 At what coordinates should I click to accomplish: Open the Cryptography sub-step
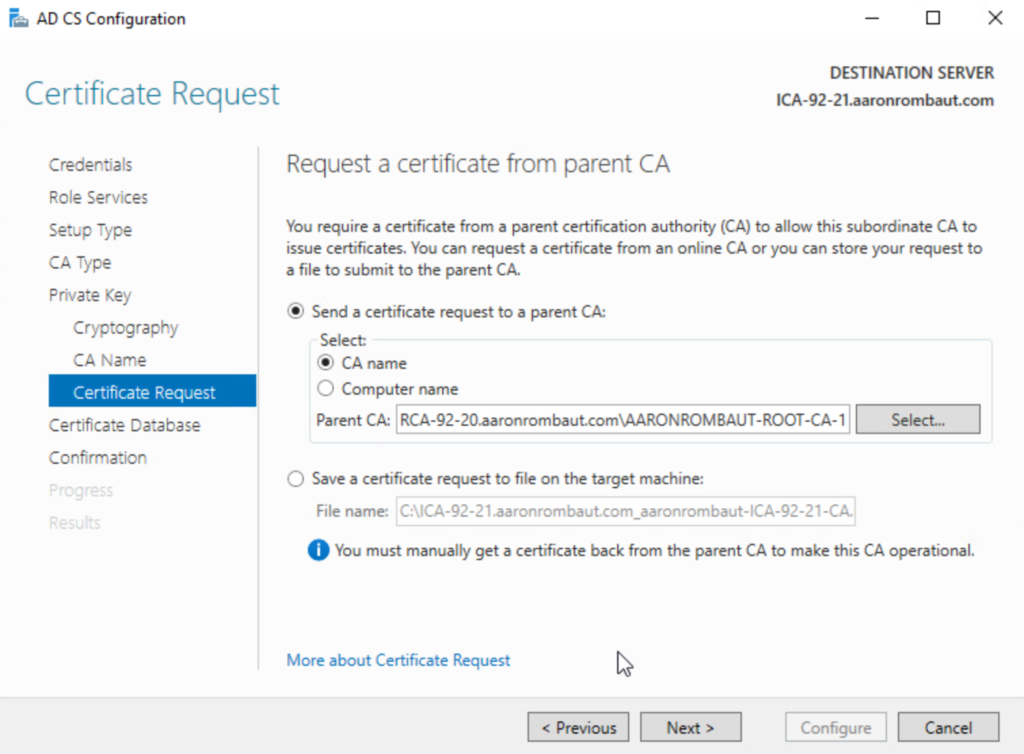[x=125, y=328]
